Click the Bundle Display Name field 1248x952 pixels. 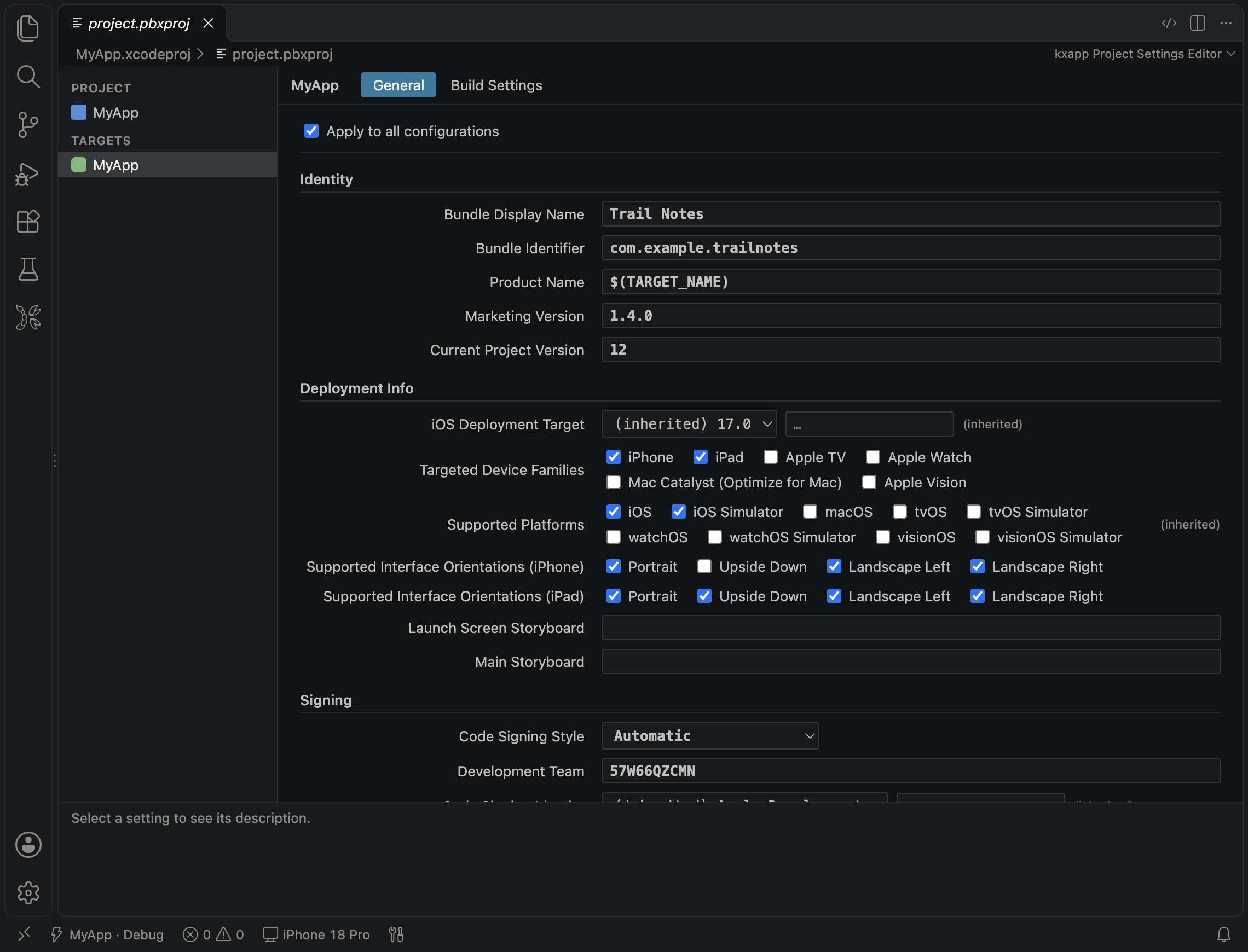click(x=910, y=213)
